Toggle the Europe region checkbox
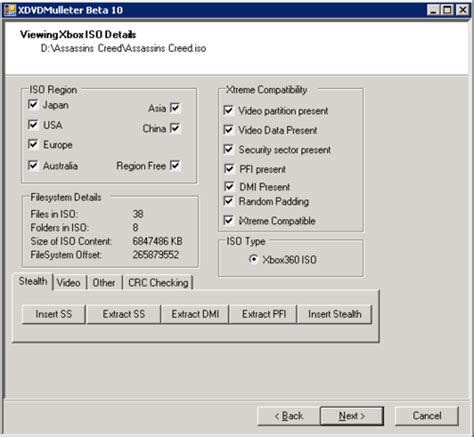 pyautogui.click(x=33, y=144)
